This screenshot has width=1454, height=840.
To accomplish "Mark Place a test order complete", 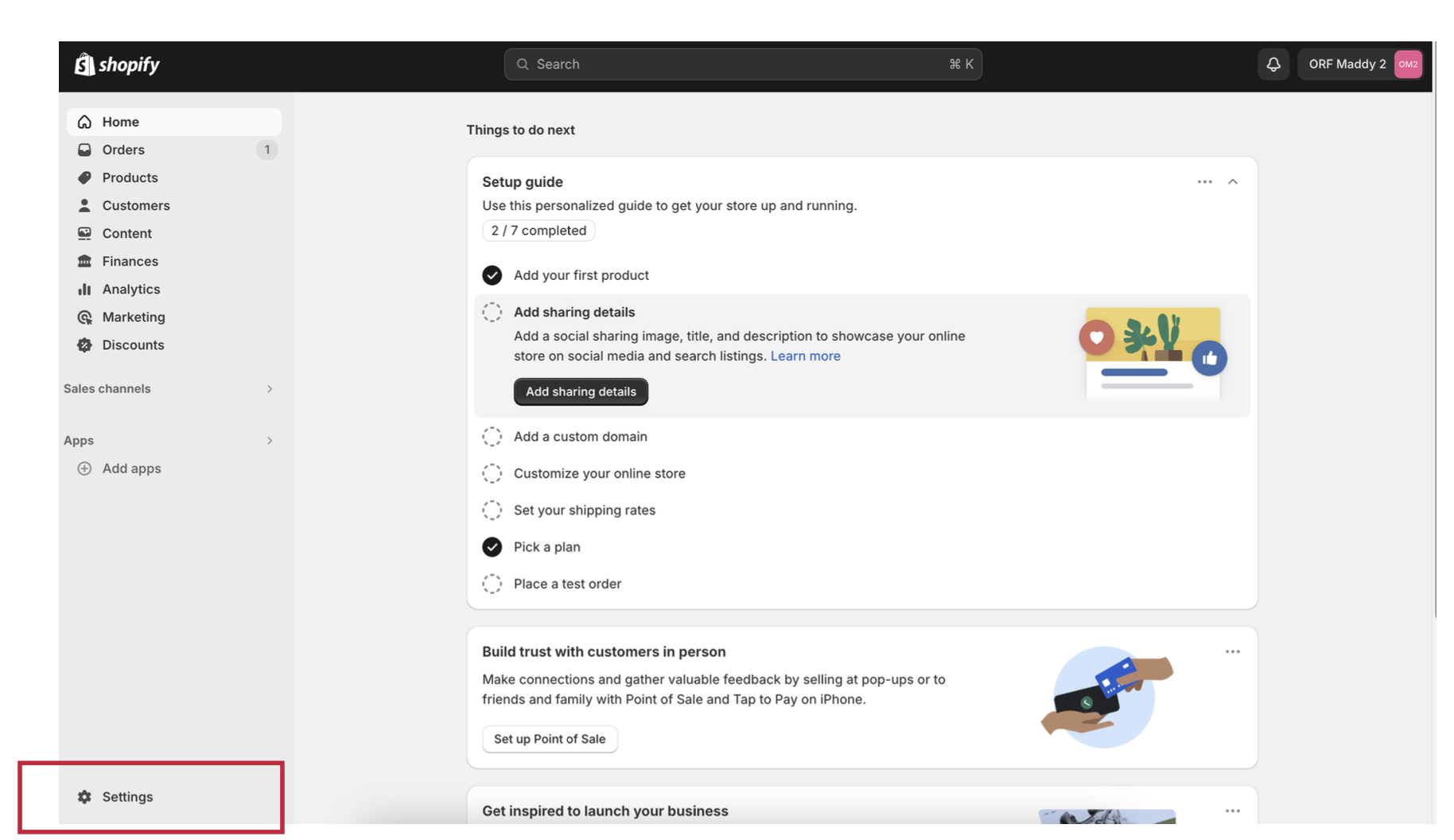I will [x=492, y=584].
